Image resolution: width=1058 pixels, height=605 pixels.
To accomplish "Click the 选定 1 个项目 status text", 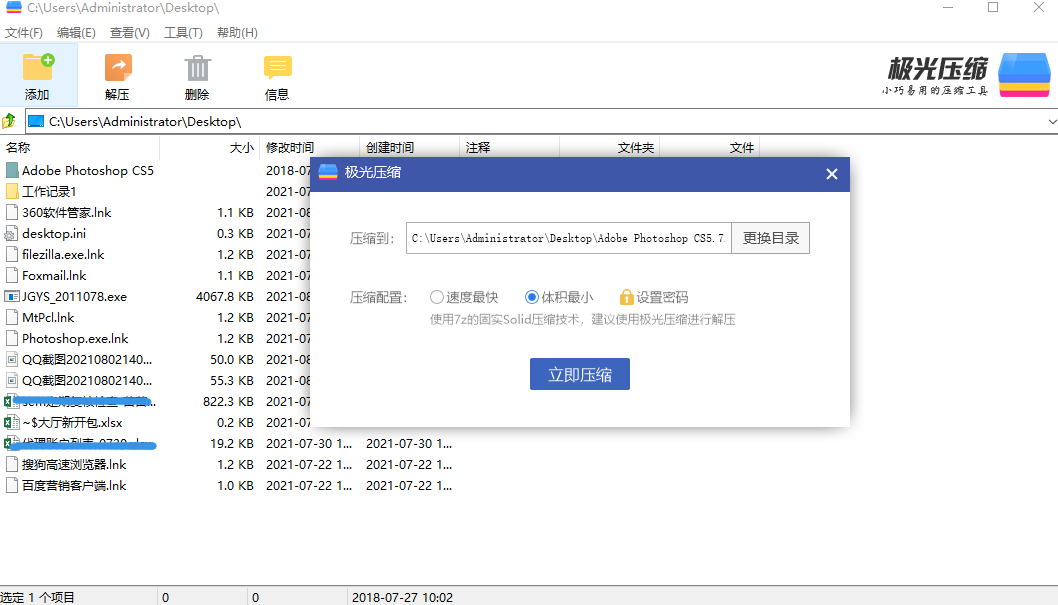I will pyautogui.click(x=37, y=598).
